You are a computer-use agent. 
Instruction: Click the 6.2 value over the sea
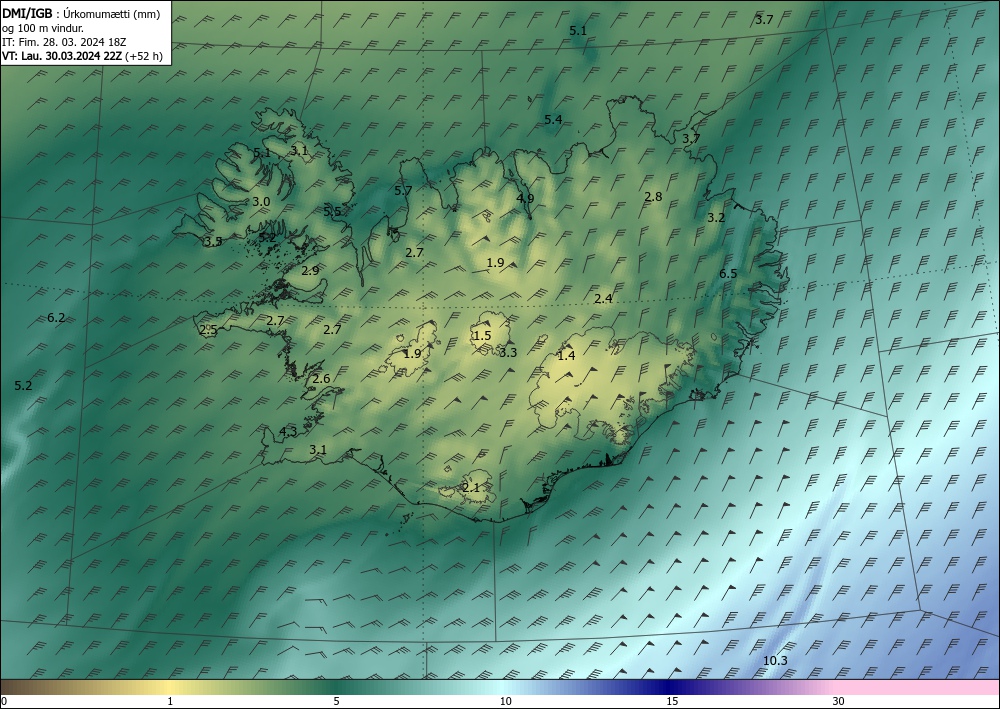pos(56,318)
